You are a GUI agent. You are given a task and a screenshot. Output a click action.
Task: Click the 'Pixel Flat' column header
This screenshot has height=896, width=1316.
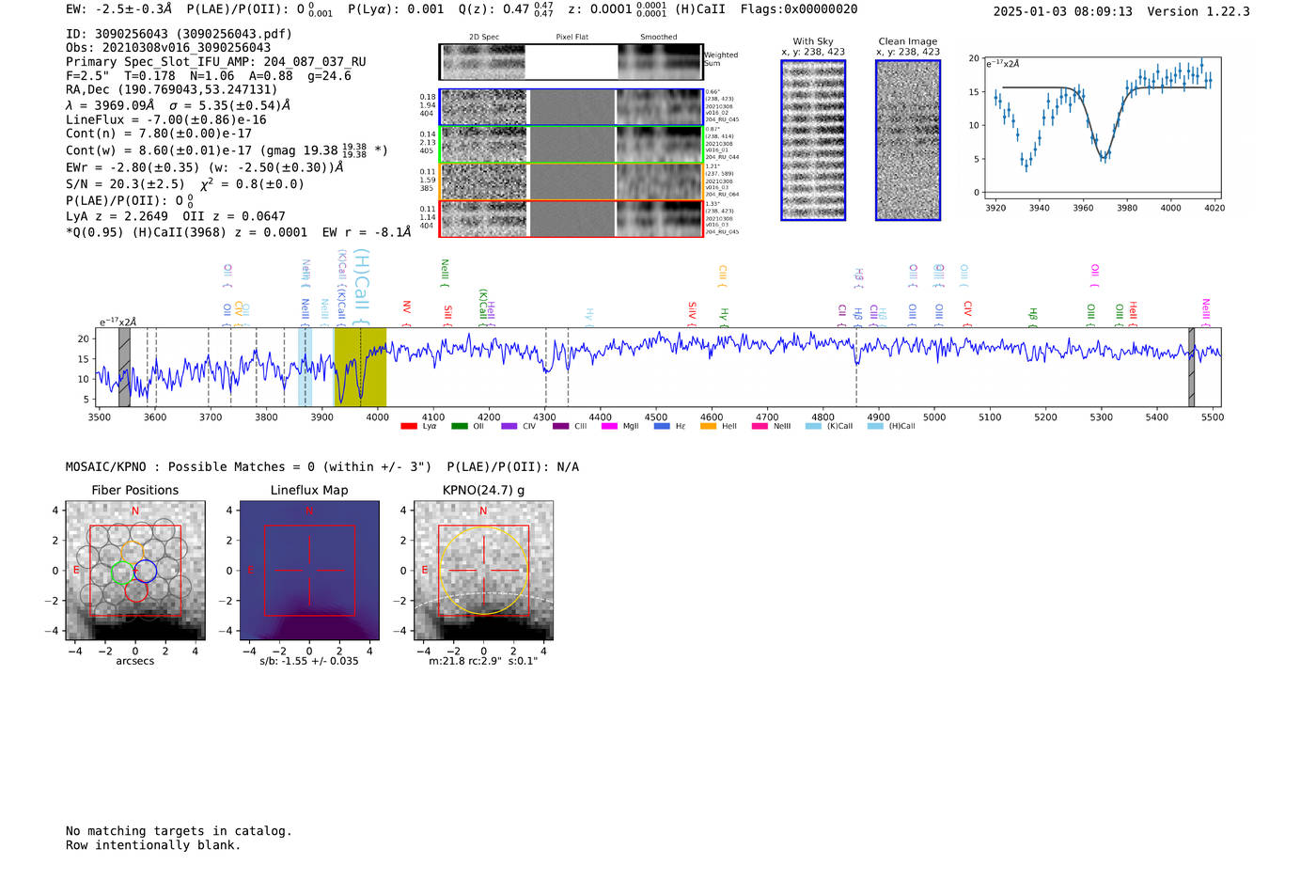572,38
